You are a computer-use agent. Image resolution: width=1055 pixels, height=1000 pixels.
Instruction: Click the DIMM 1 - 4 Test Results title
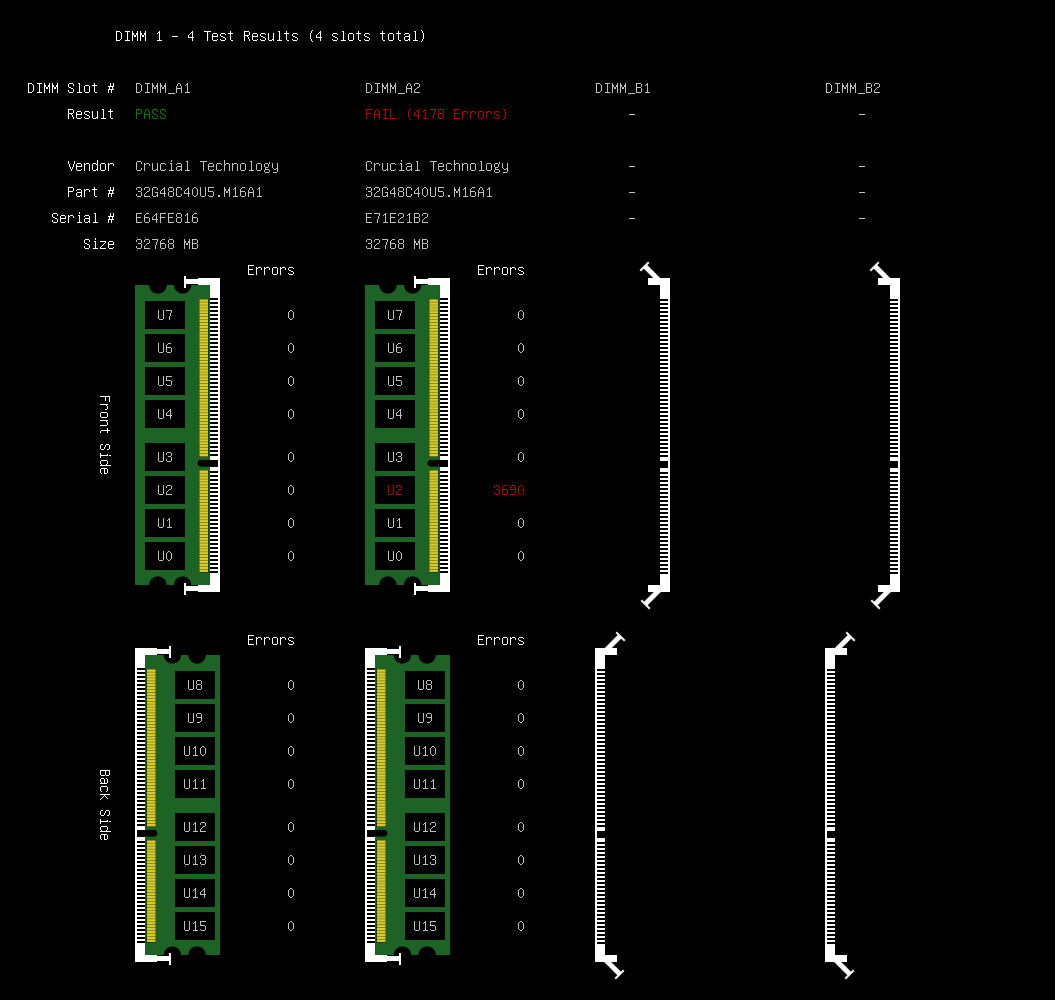270,36
